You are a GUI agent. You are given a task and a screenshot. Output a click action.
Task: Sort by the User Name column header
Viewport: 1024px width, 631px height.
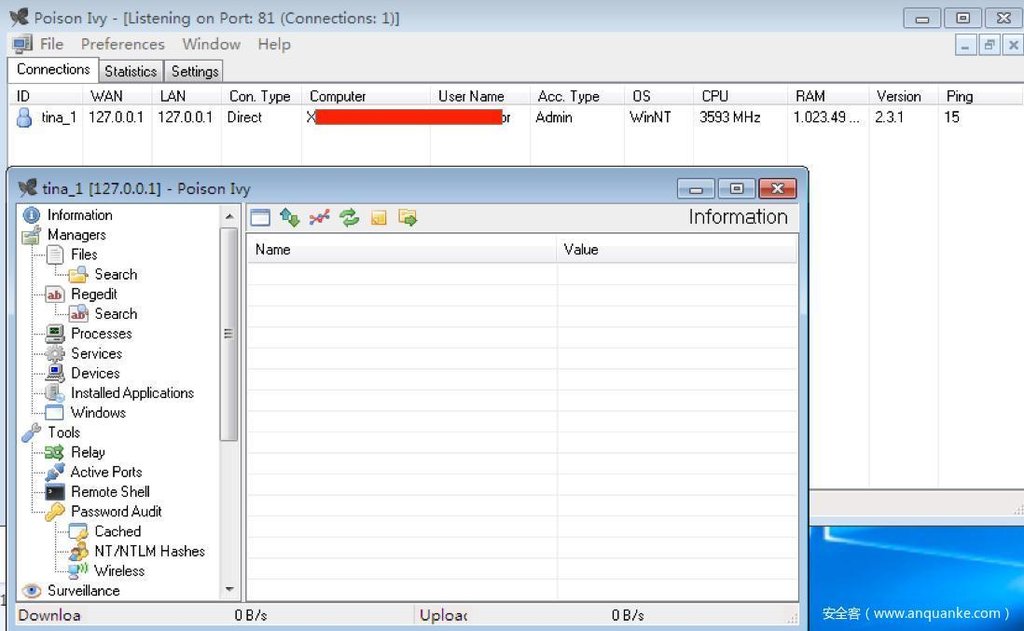[x=480, y=96]
